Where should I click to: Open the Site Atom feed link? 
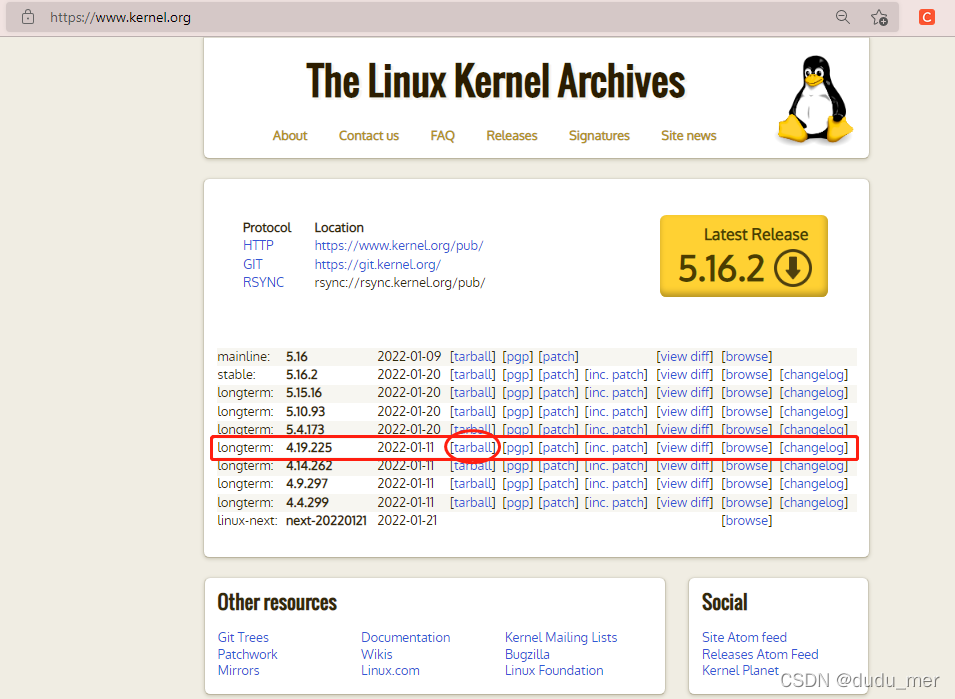pyautogui.click(x=744, y=637)
